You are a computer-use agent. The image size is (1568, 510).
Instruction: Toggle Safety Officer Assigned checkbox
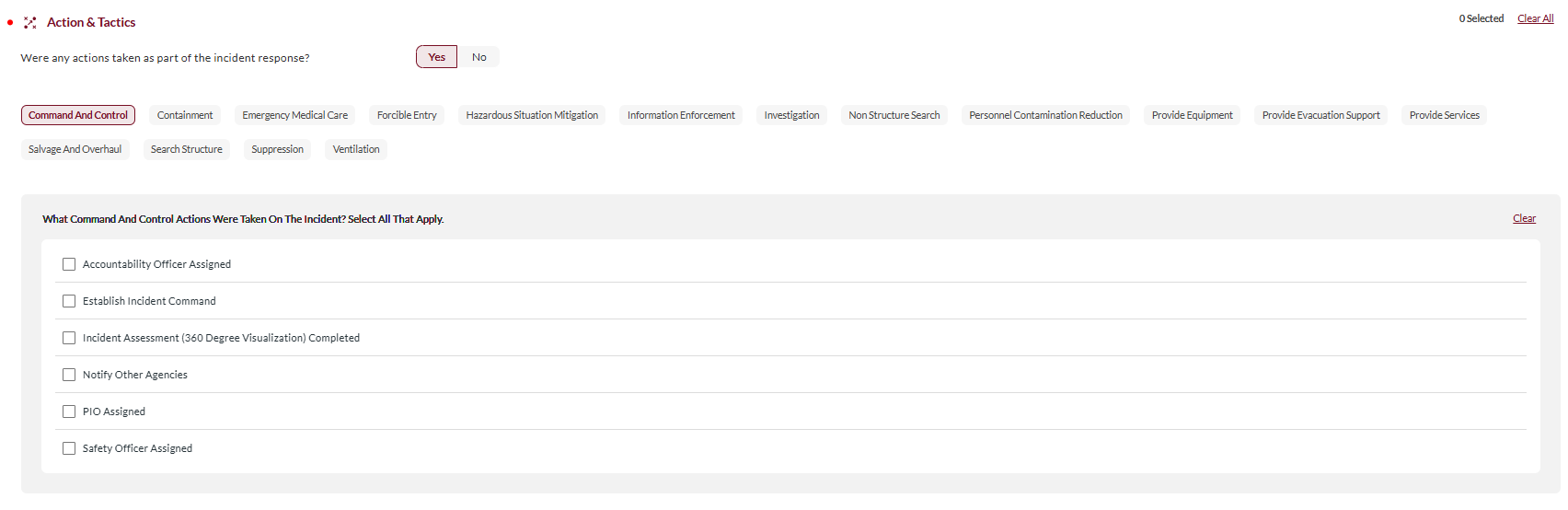tap(69, 448)
